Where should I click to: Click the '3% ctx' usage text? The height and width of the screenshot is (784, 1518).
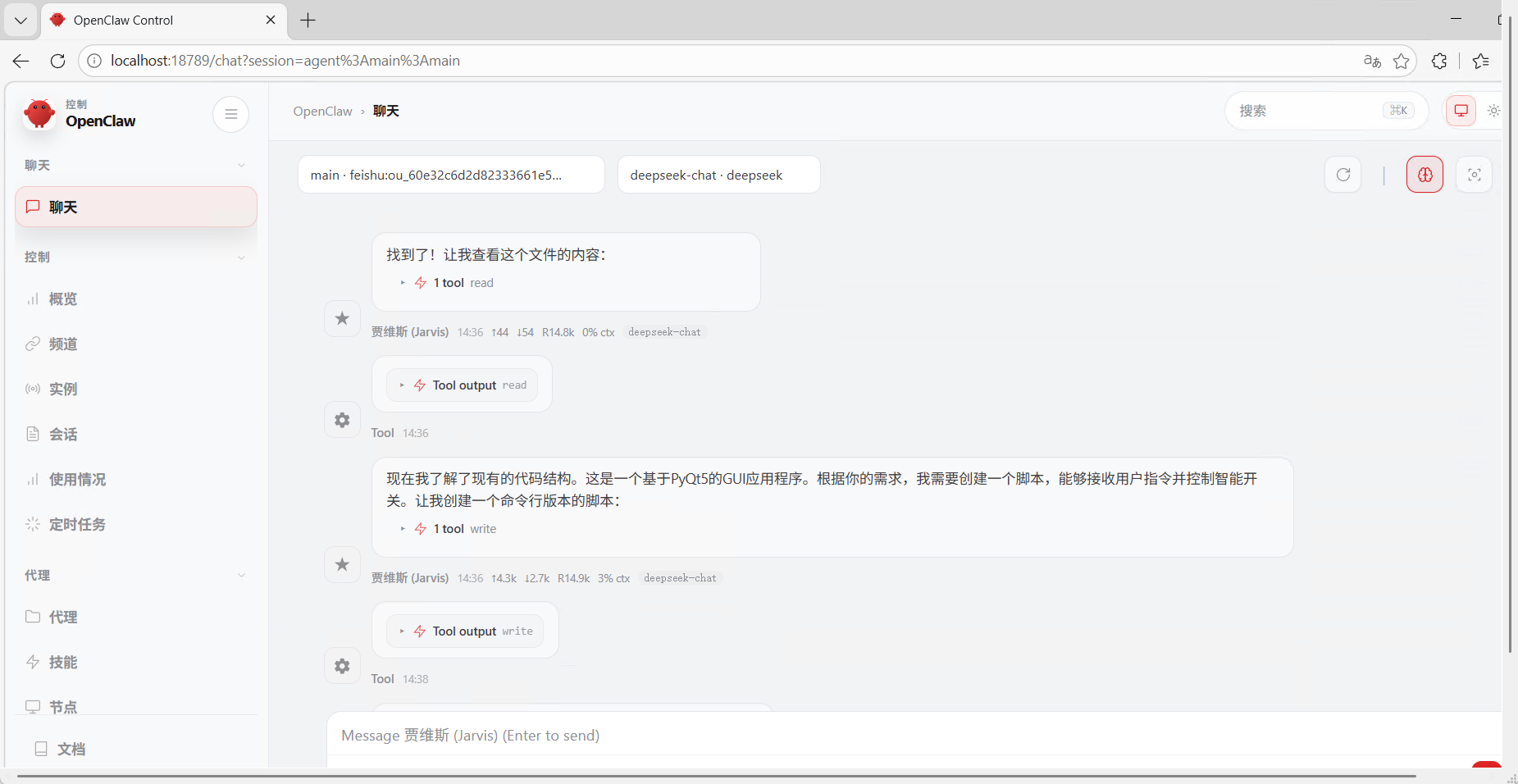coord(613,578)
